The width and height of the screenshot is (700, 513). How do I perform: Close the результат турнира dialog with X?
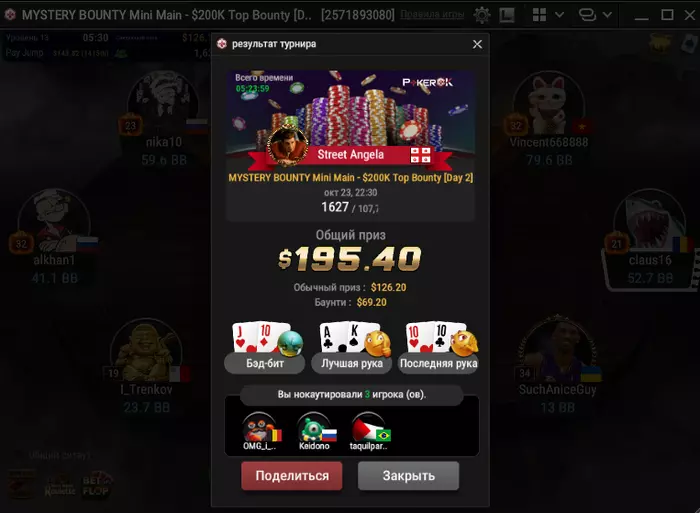pyautogui.click(x=477, y=44)
